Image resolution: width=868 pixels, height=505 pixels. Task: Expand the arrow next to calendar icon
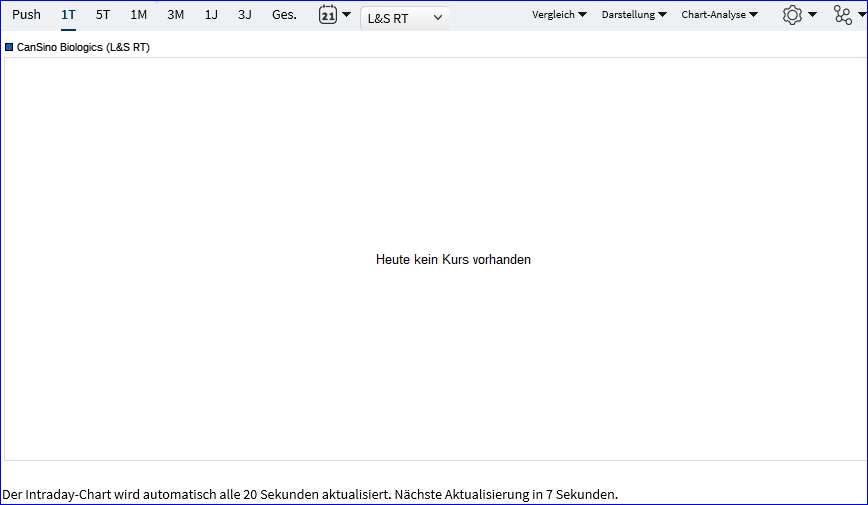[x=347, y=15]
